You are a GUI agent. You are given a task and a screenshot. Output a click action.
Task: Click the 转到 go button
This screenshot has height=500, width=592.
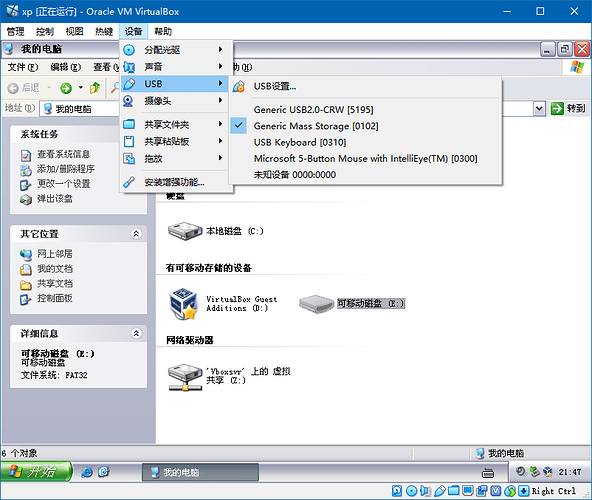(x=568, y=109)
